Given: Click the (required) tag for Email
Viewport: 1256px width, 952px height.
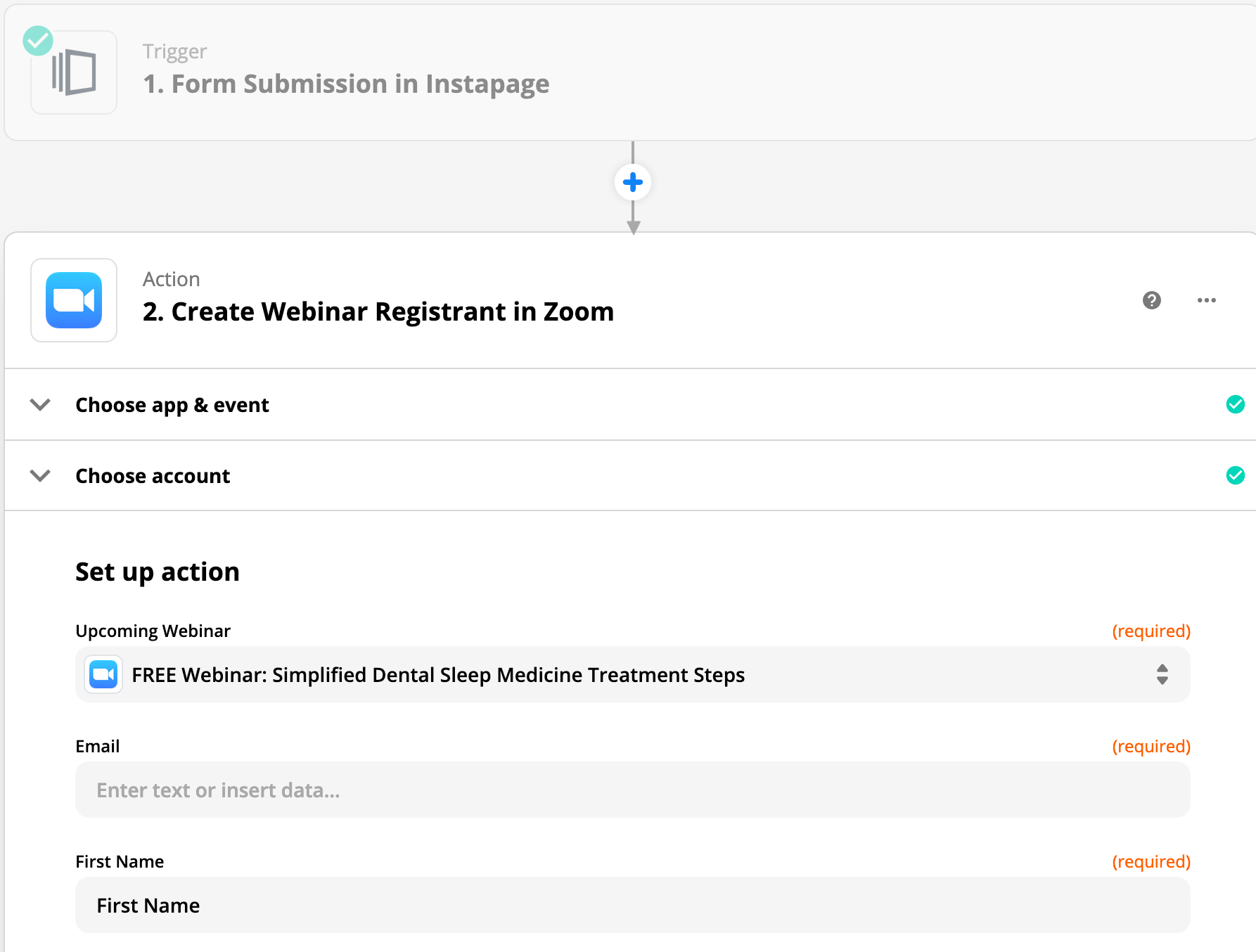Looking at the screenshot, I should pyautogui.click(x=1151, y=746).
